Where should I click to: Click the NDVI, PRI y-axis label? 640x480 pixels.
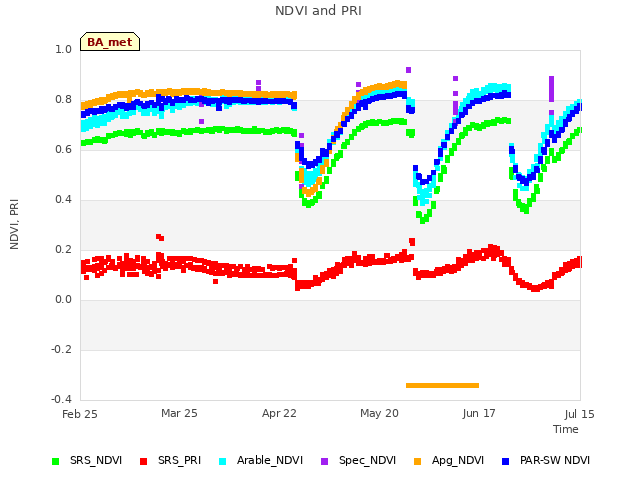(x=14, y=224)
